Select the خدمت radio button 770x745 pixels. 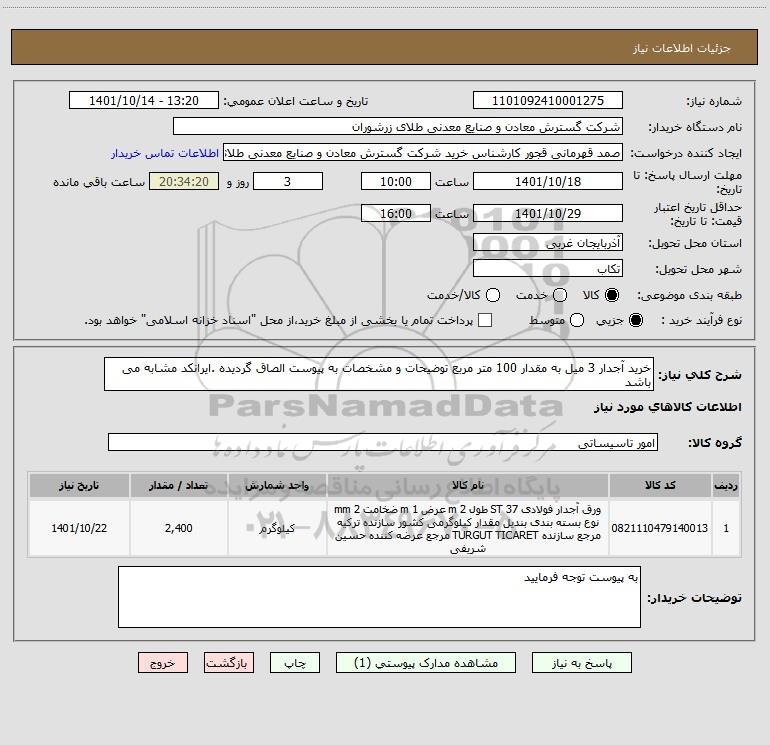(x=560, y=295)
